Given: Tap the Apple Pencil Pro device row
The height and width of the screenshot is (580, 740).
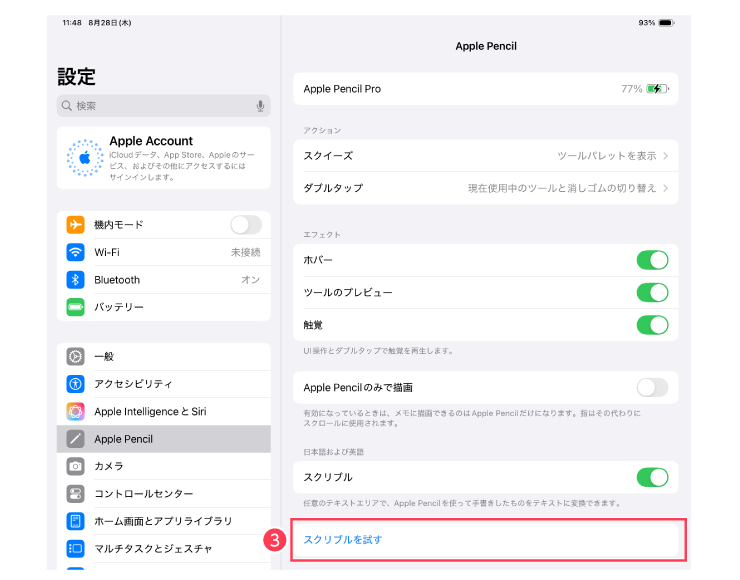Looking at the screenshot, I should coord(486,89).
